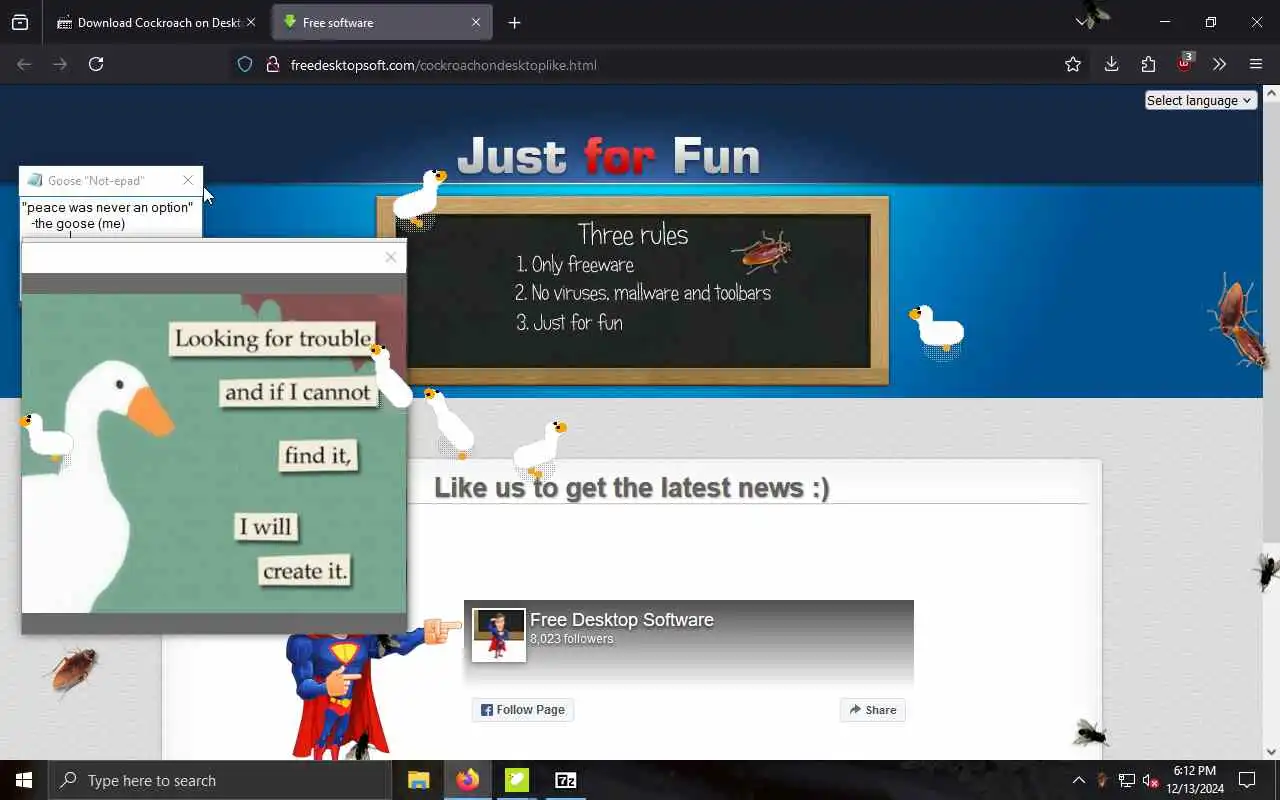Open the Firefox application menu
This screenshot has width=1280, height=800.
pyautogui.click(x=1256, y=64)
